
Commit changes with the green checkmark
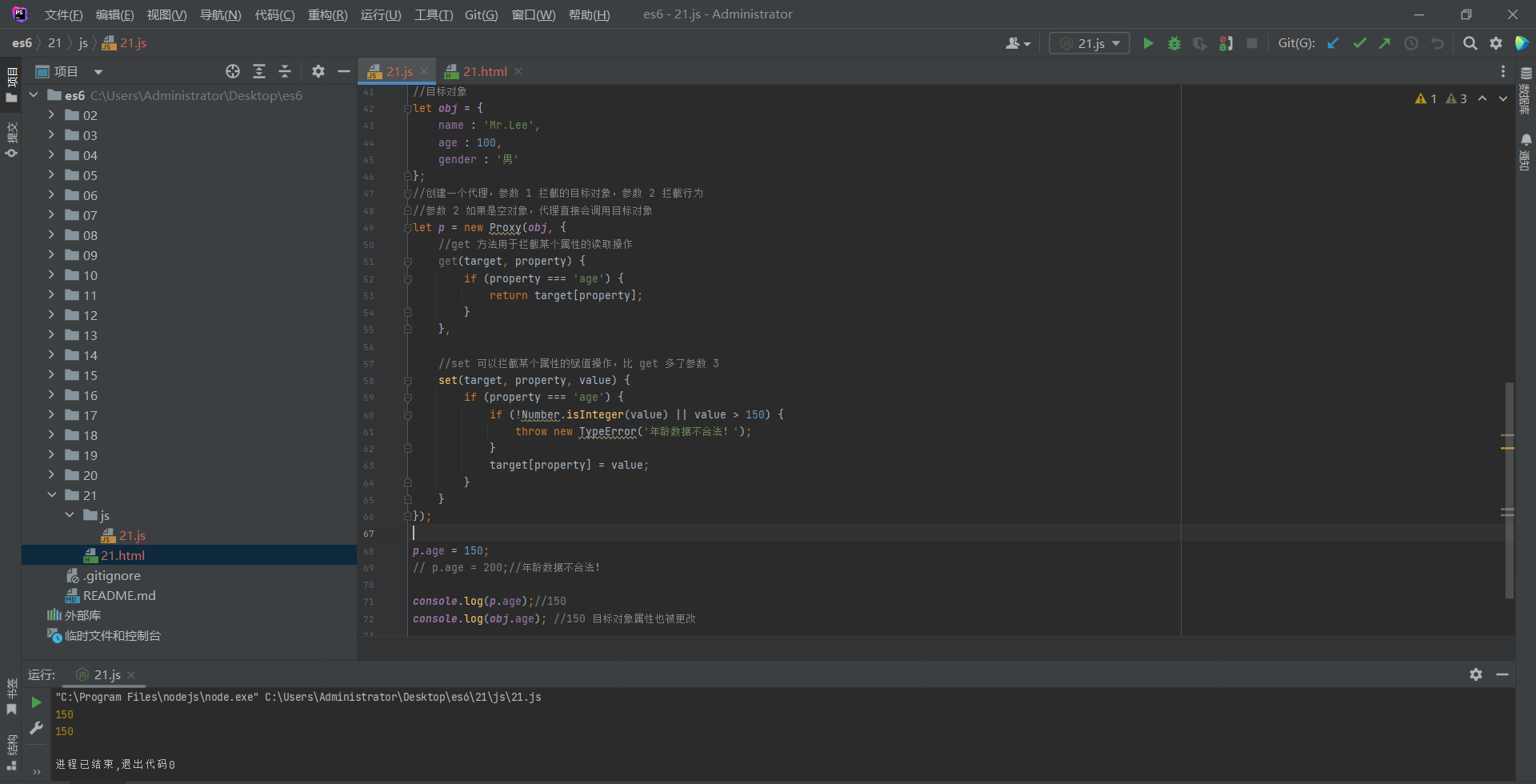click(x=1359, y=43)
